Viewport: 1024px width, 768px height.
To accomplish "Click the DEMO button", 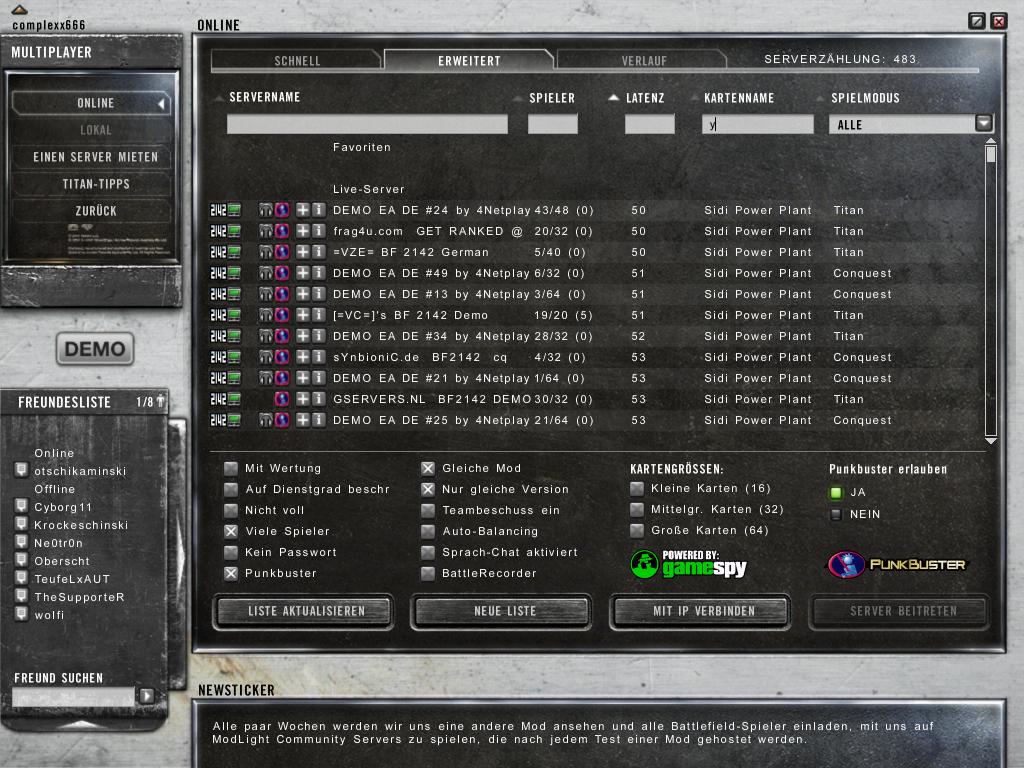I will [x=95, y=349].
